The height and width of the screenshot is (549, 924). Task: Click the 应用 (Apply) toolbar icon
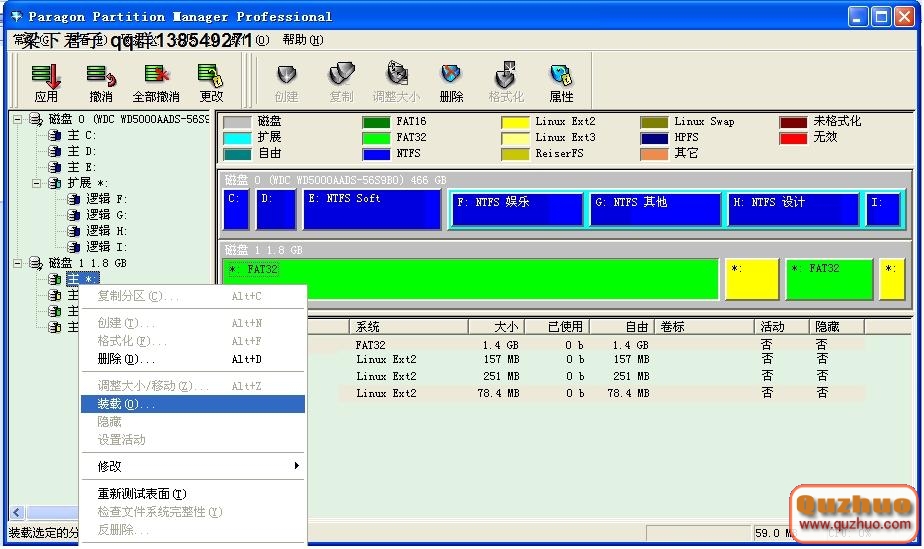(46, 82)
